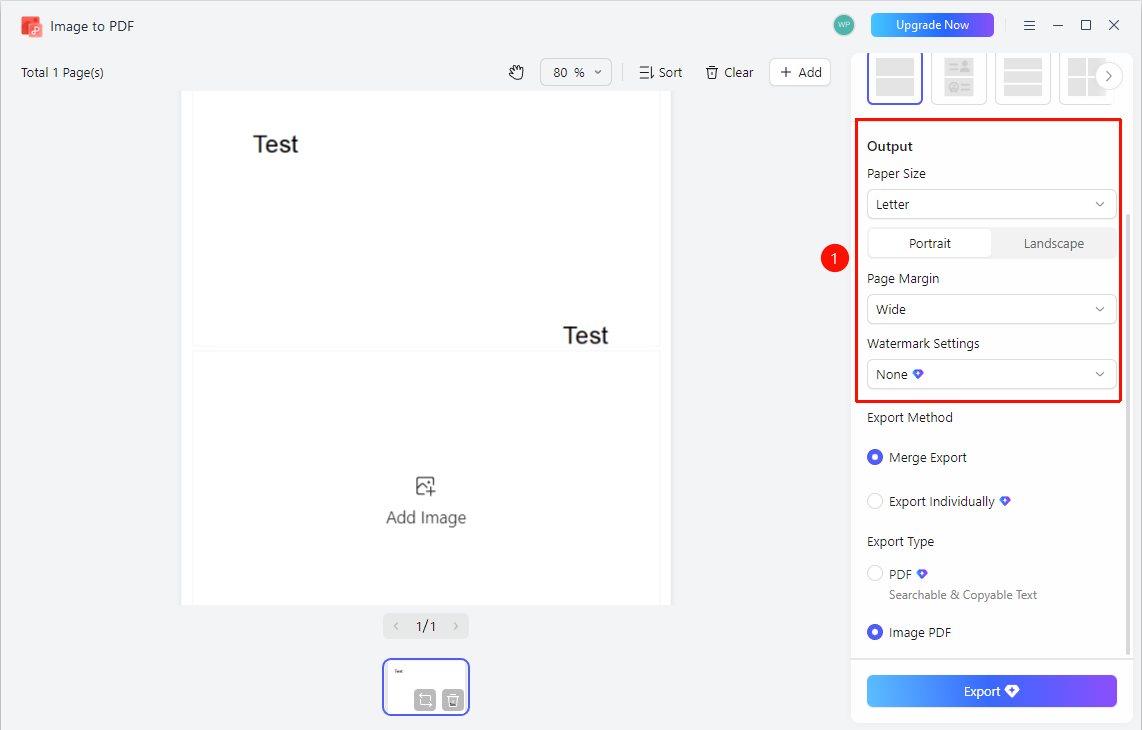Viewport: 1142px width, 730px height.
Task: Click the premium diamond next to PDF
Action: [x=922, y=574]
